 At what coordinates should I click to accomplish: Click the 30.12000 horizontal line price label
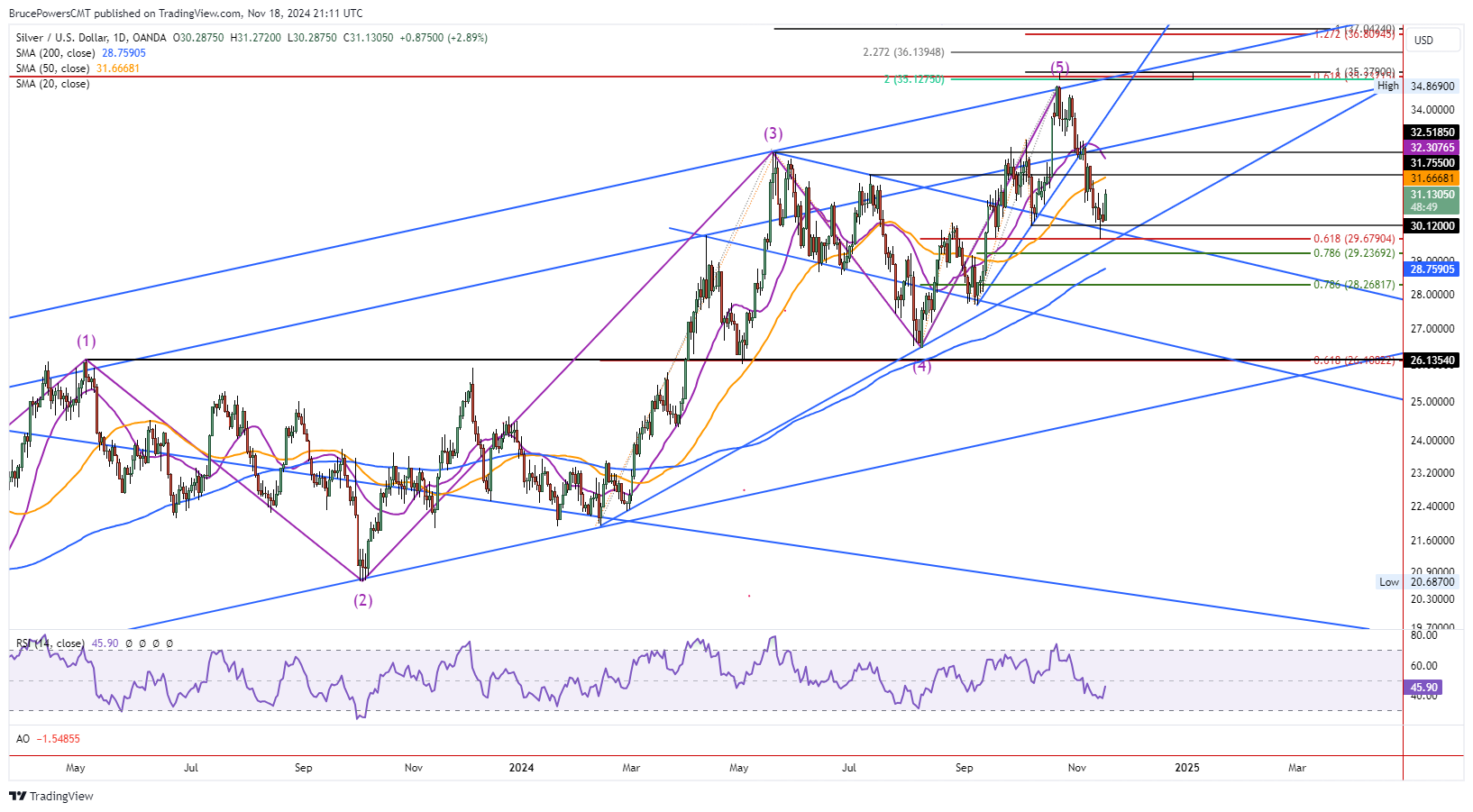tap(1432, 226)
